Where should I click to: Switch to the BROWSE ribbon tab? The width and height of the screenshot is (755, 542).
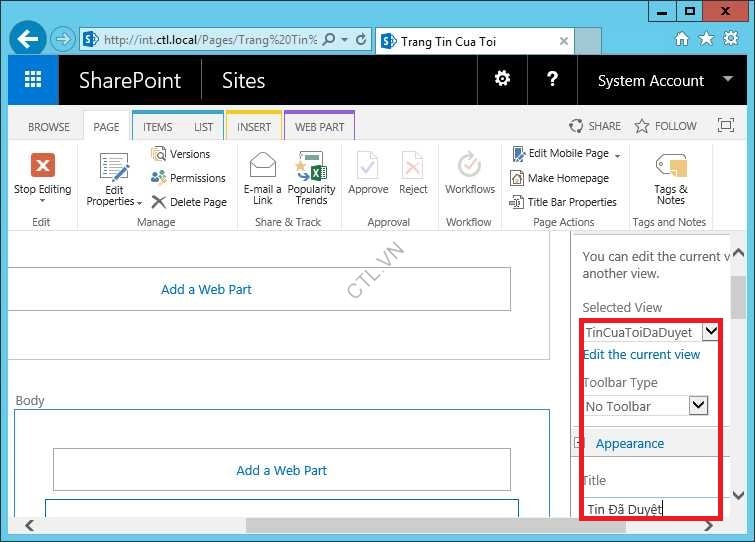tap(49, 127)
